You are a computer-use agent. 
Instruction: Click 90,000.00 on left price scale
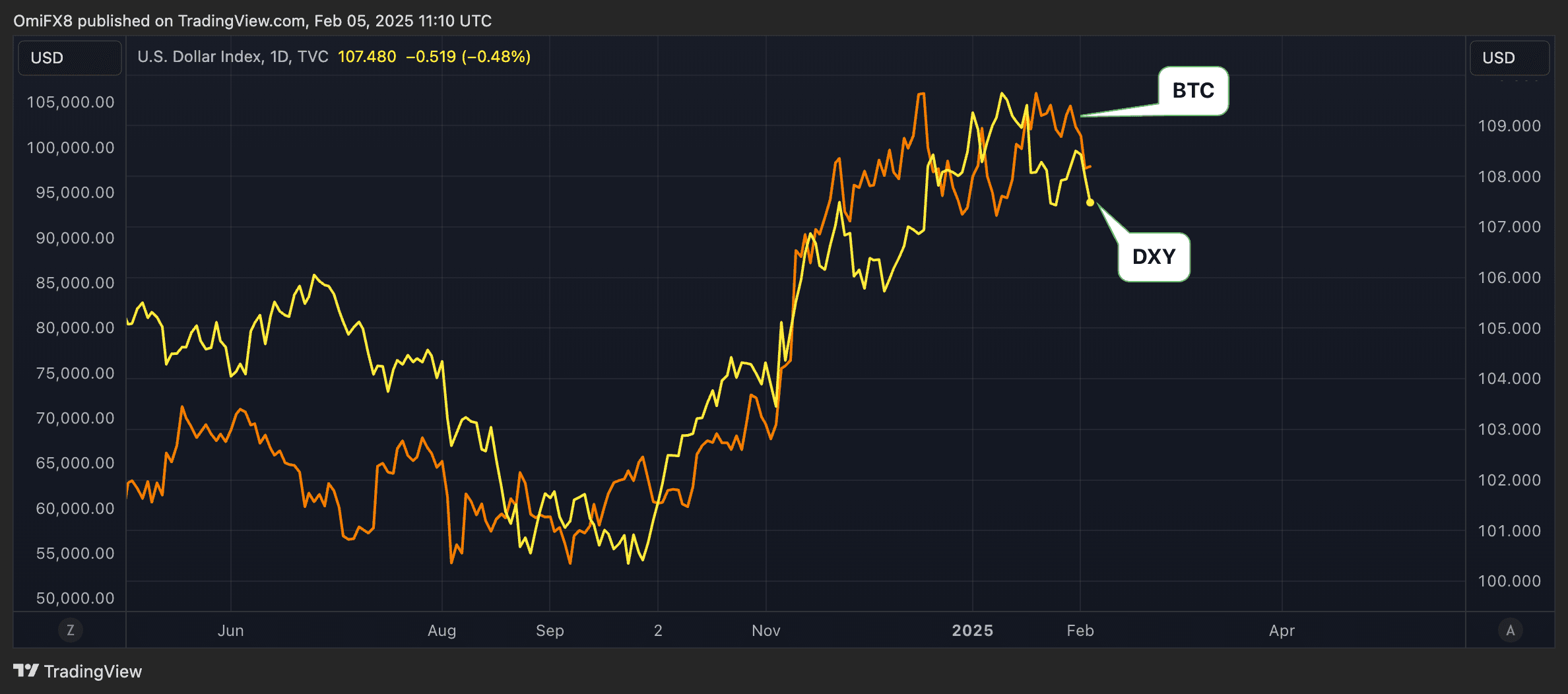(75, 238)
